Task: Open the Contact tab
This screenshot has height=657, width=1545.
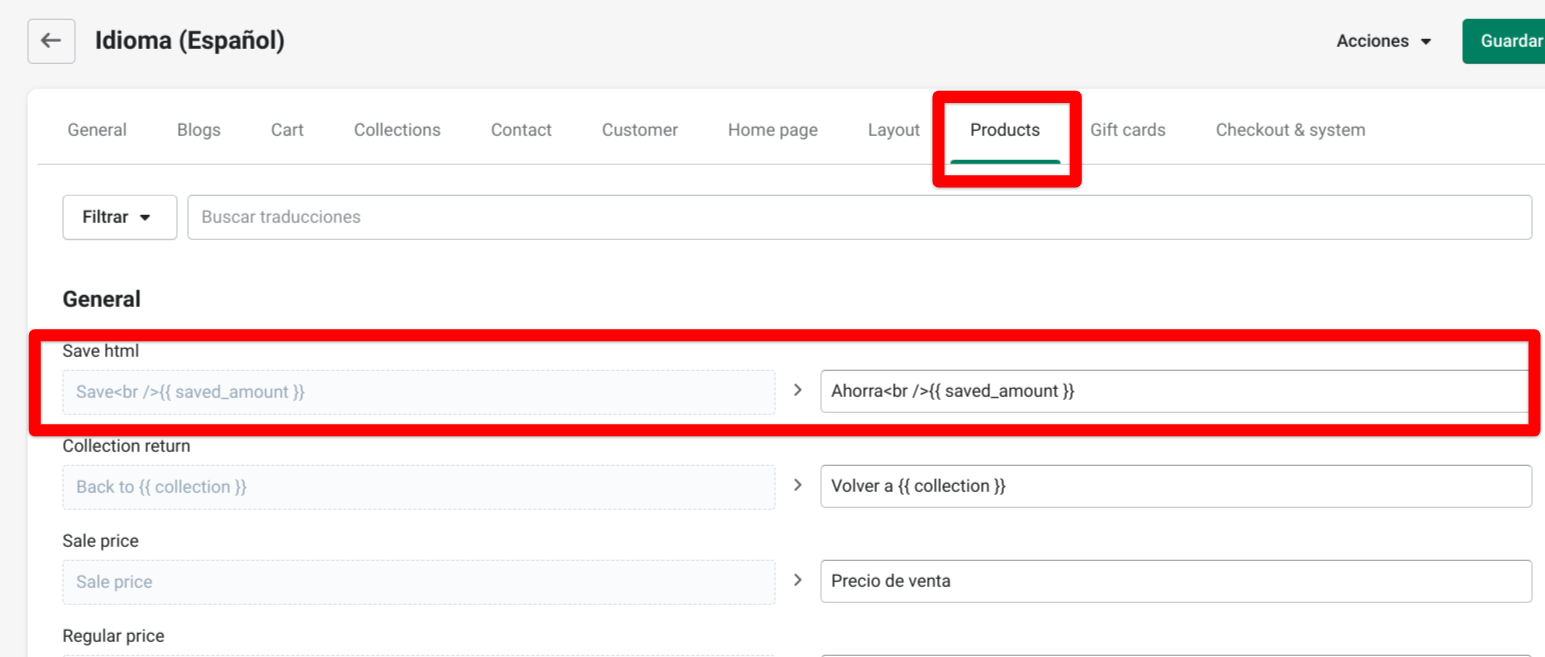Action: 521,130
